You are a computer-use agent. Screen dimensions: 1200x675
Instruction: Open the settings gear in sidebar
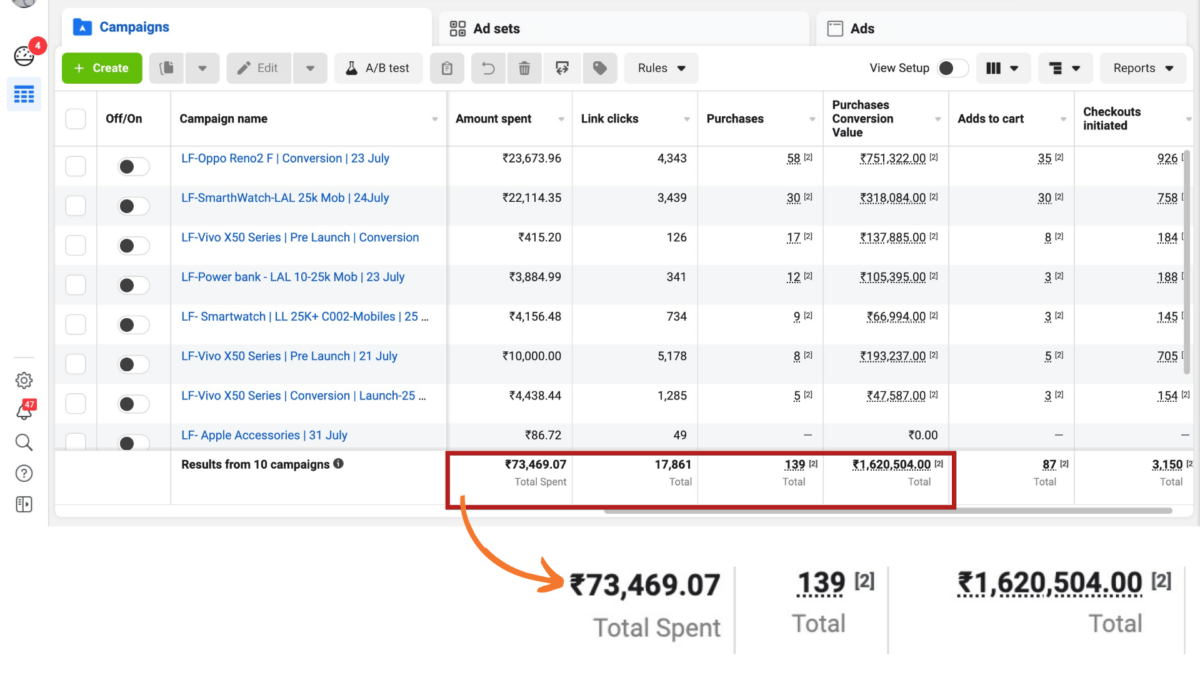point(24,380)
